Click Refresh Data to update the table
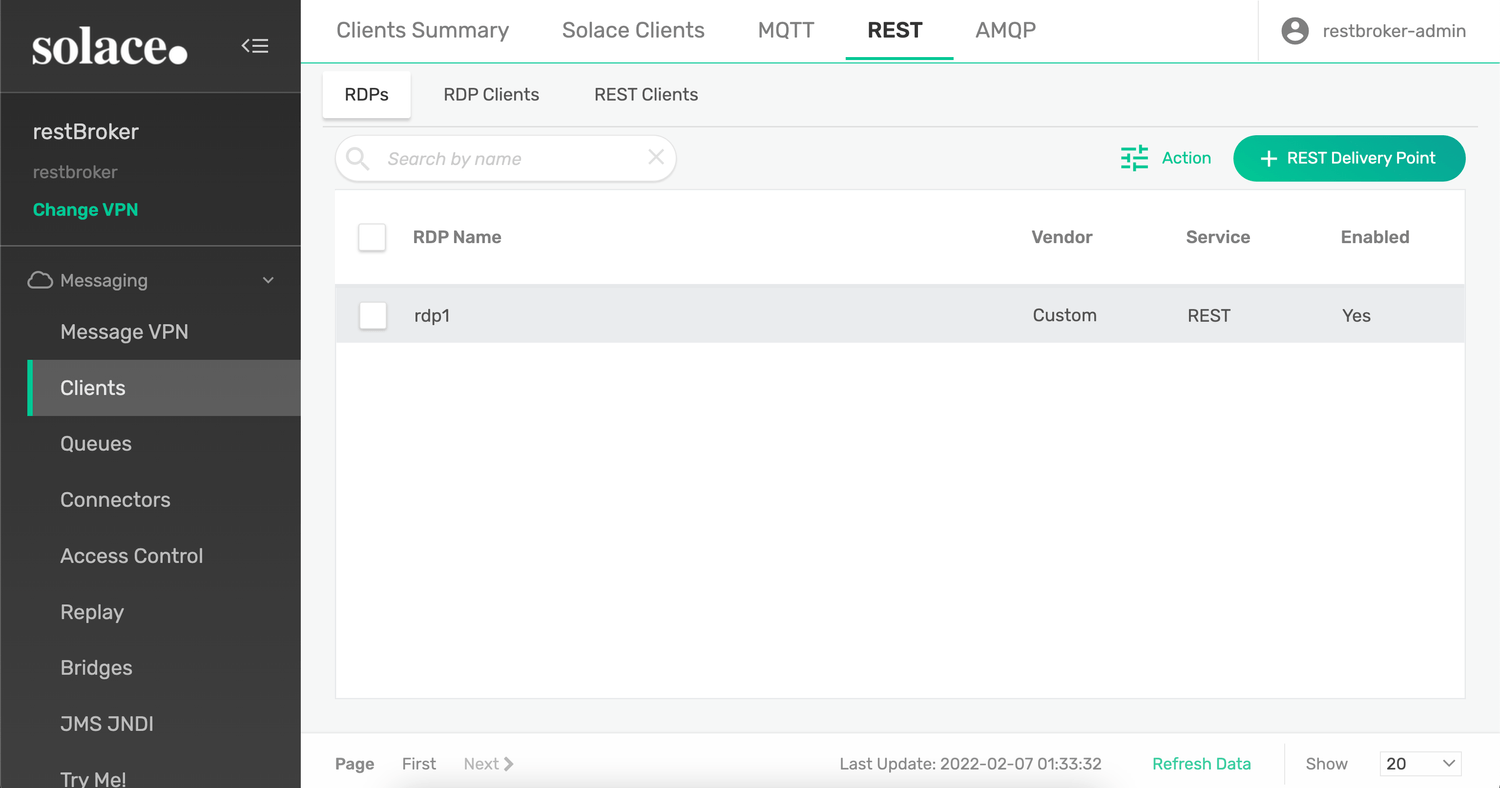This screenshot has width=1500, height=788. pos(1201,763)
